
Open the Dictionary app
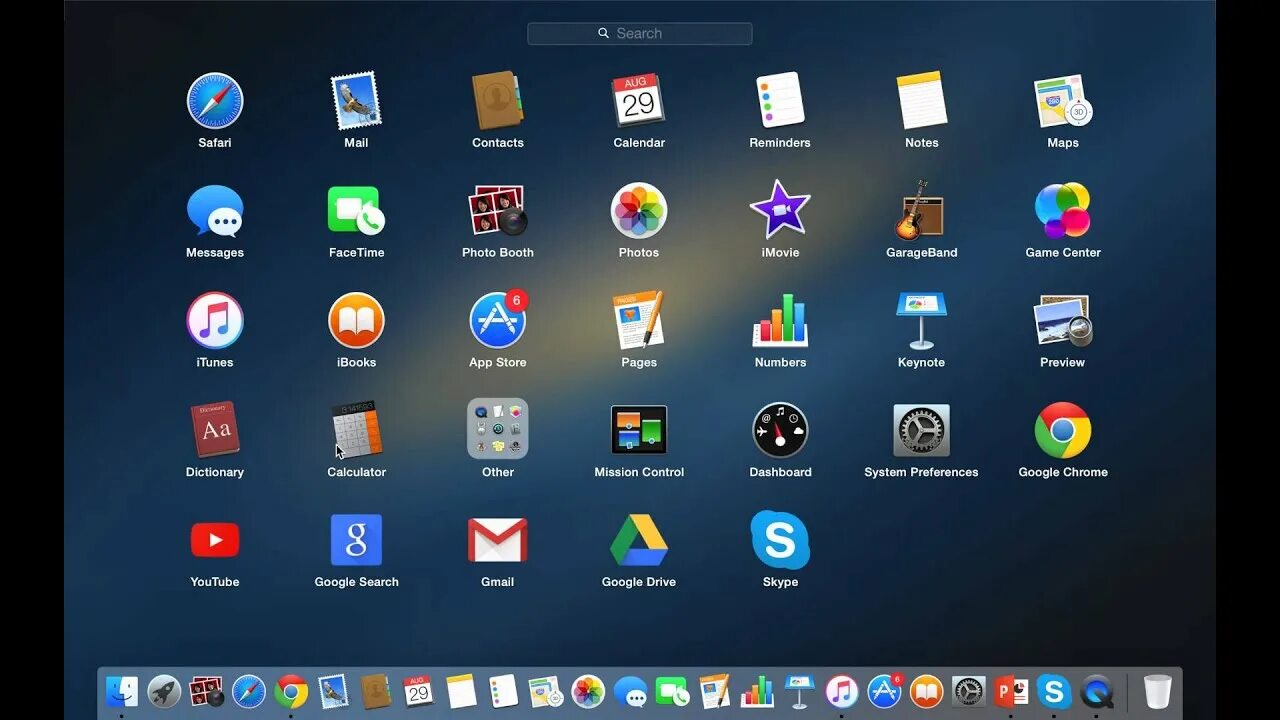click(215, 430)
